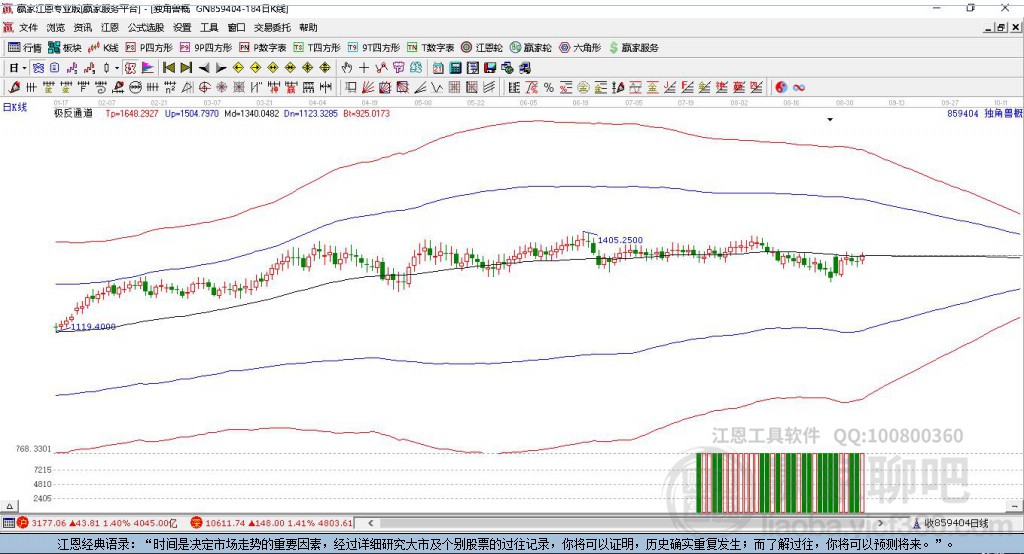Open the T数字表 number table

[x=430, y=48]
